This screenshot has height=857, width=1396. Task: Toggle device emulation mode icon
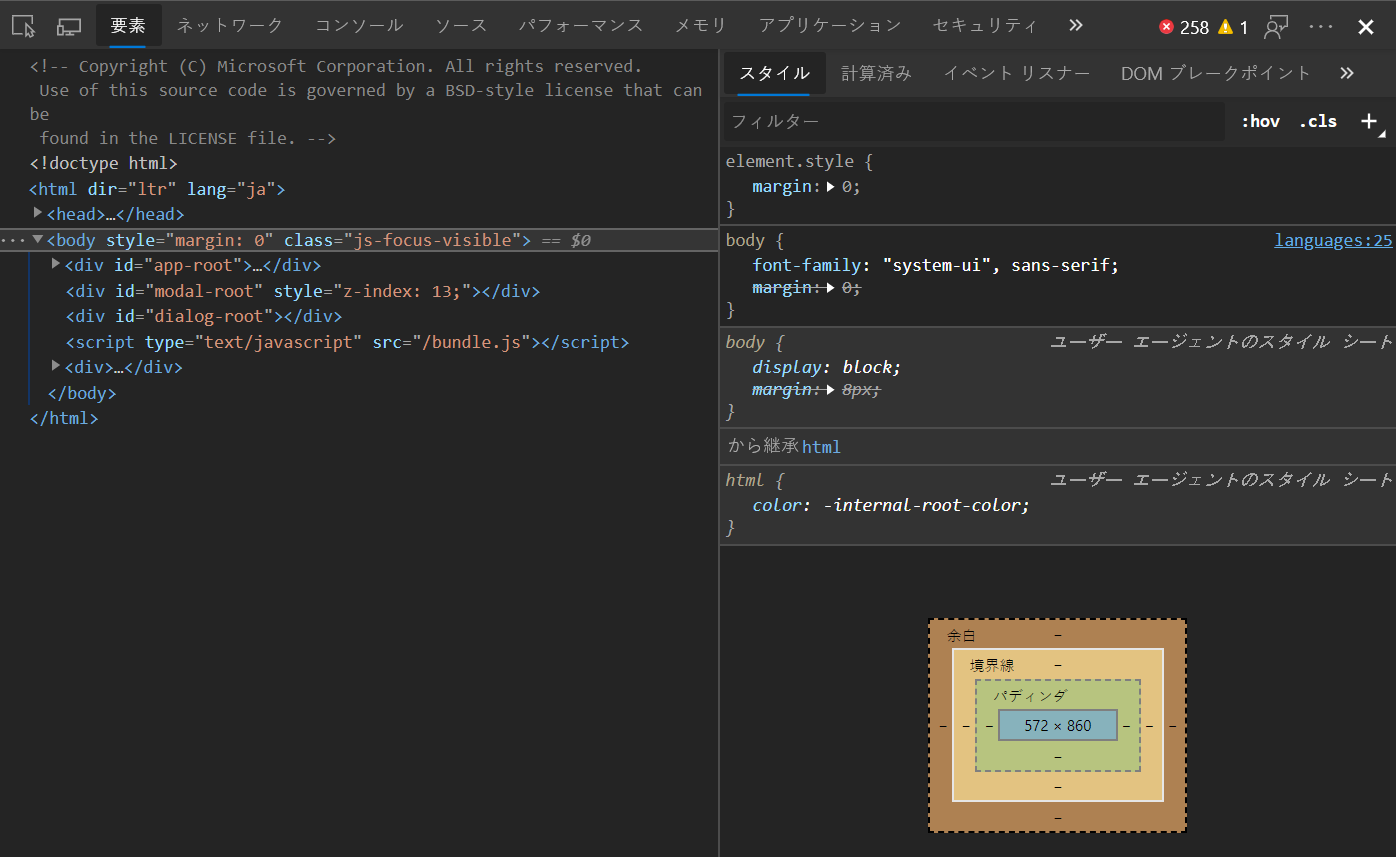69,26
